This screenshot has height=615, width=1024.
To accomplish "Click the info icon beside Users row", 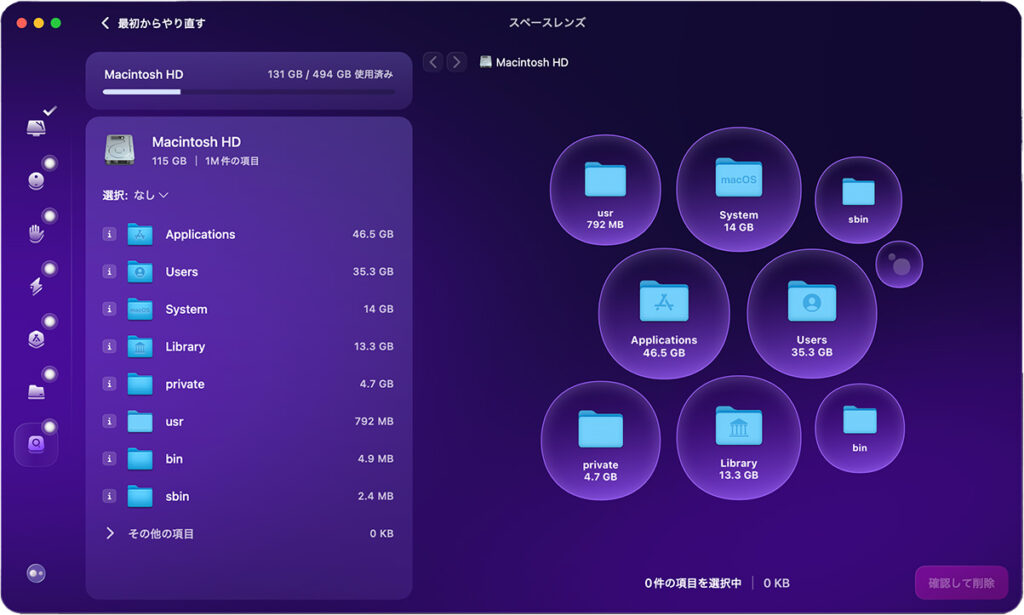I will 109,271.
